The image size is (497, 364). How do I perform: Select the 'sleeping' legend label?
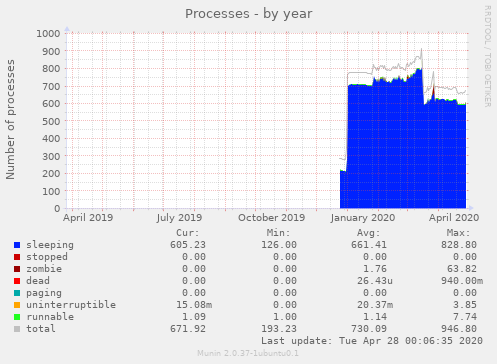pos(50,245)
